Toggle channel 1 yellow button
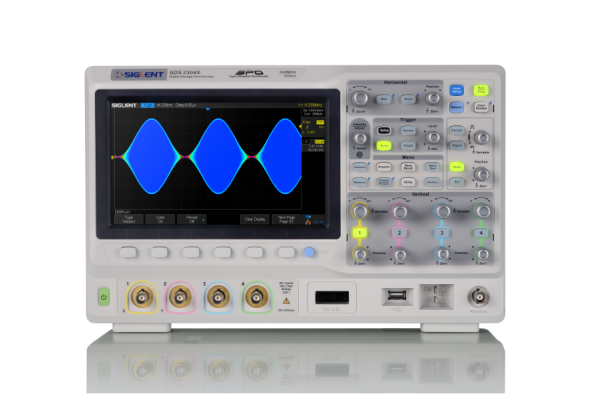This screenshot has width=600, height=400. coord(360,233)
